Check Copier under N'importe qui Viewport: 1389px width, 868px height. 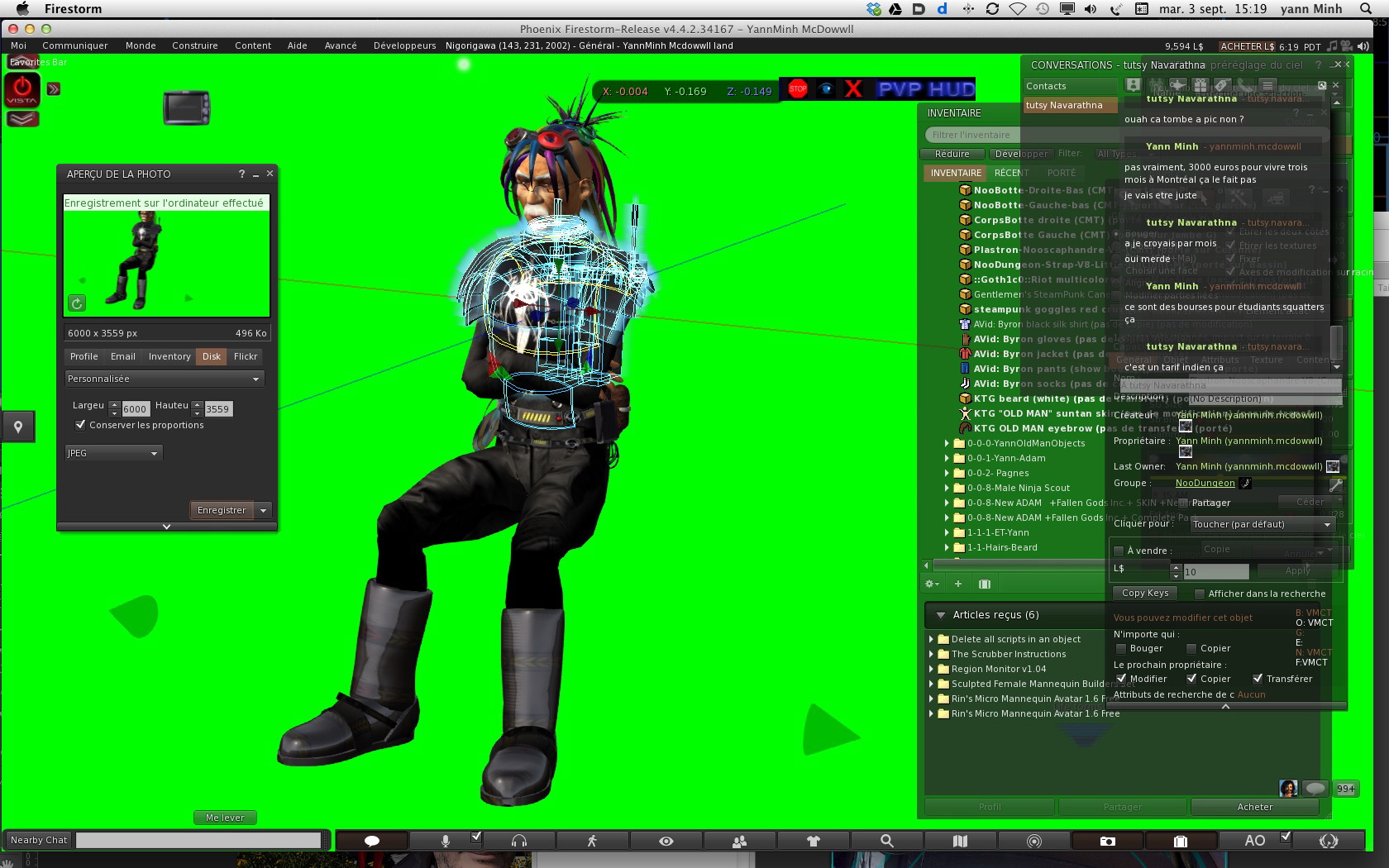tap(1191, 648)
